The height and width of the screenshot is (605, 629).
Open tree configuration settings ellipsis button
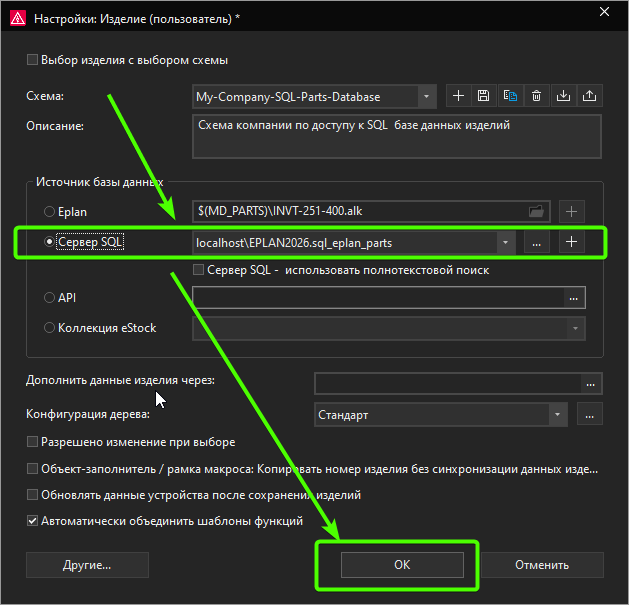click(590, 414)
